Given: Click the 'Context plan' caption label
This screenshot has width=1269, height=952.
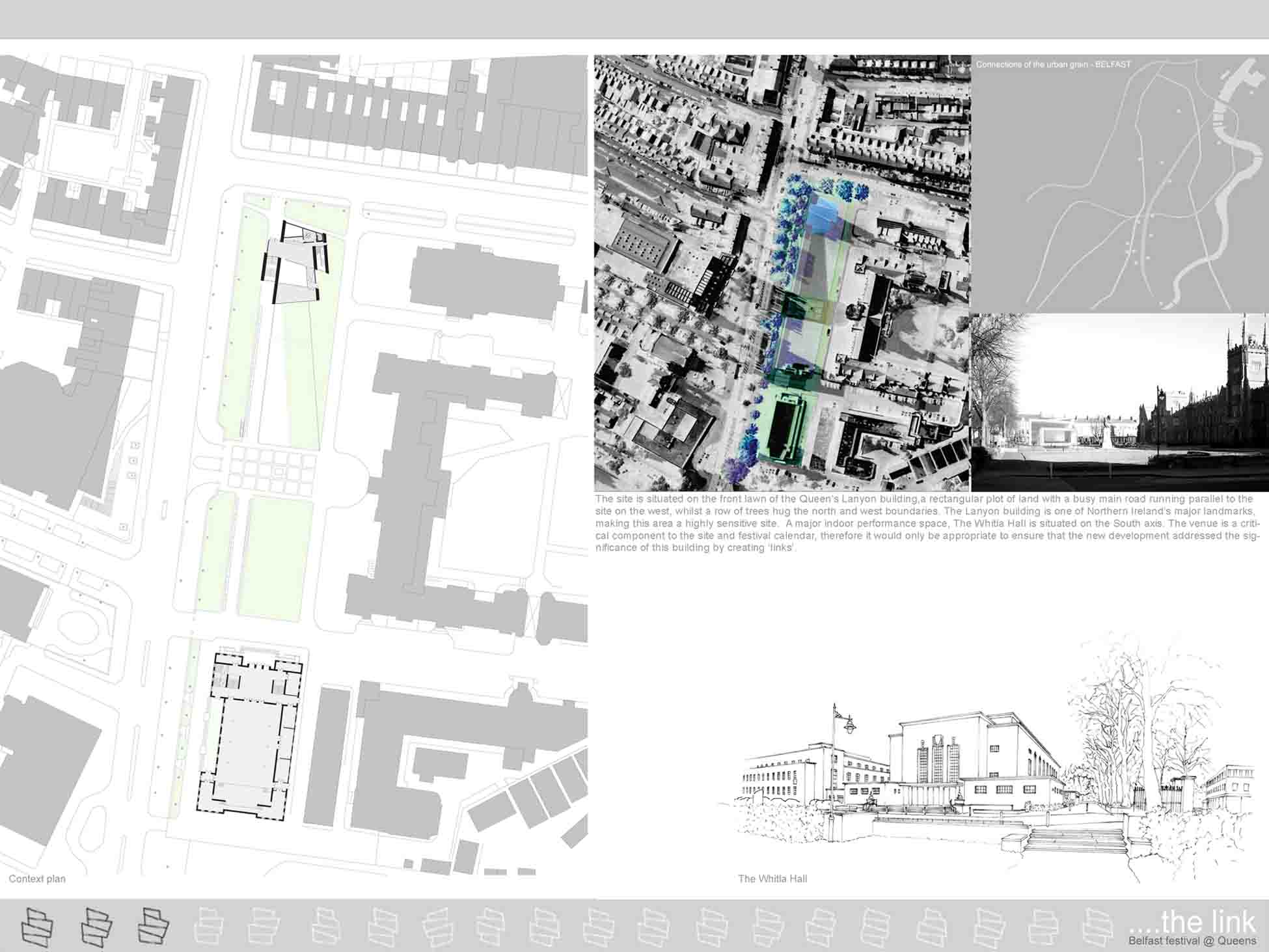Looking at the screenshot, I should [x=37, y=878].
